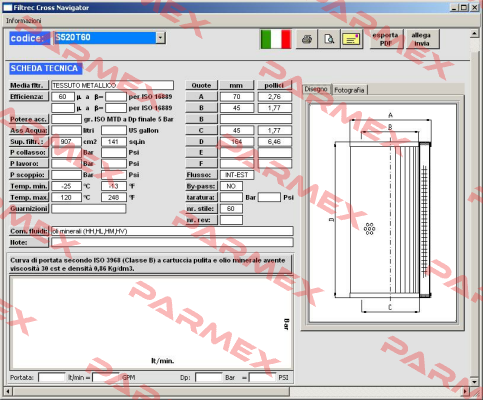Click the GPM value field

(106, 377)
